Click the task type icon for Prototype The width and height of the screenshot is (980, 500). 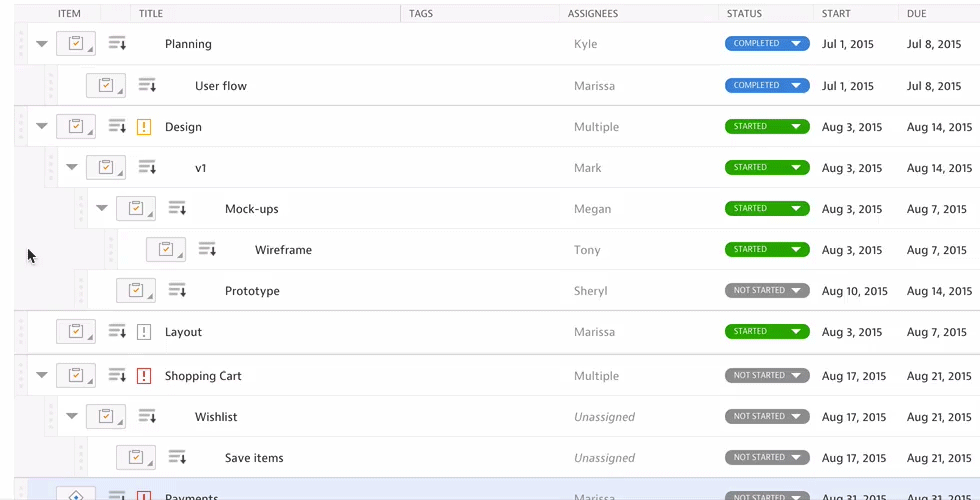click(x=136, y=291)
